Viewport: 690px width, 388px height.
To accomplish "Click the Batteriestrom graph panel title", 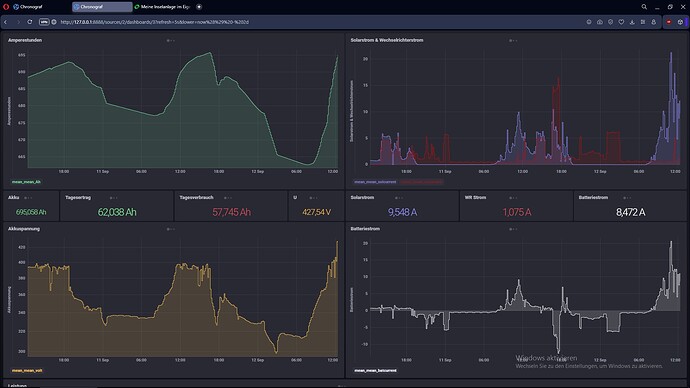I will [x=365, y=229].
